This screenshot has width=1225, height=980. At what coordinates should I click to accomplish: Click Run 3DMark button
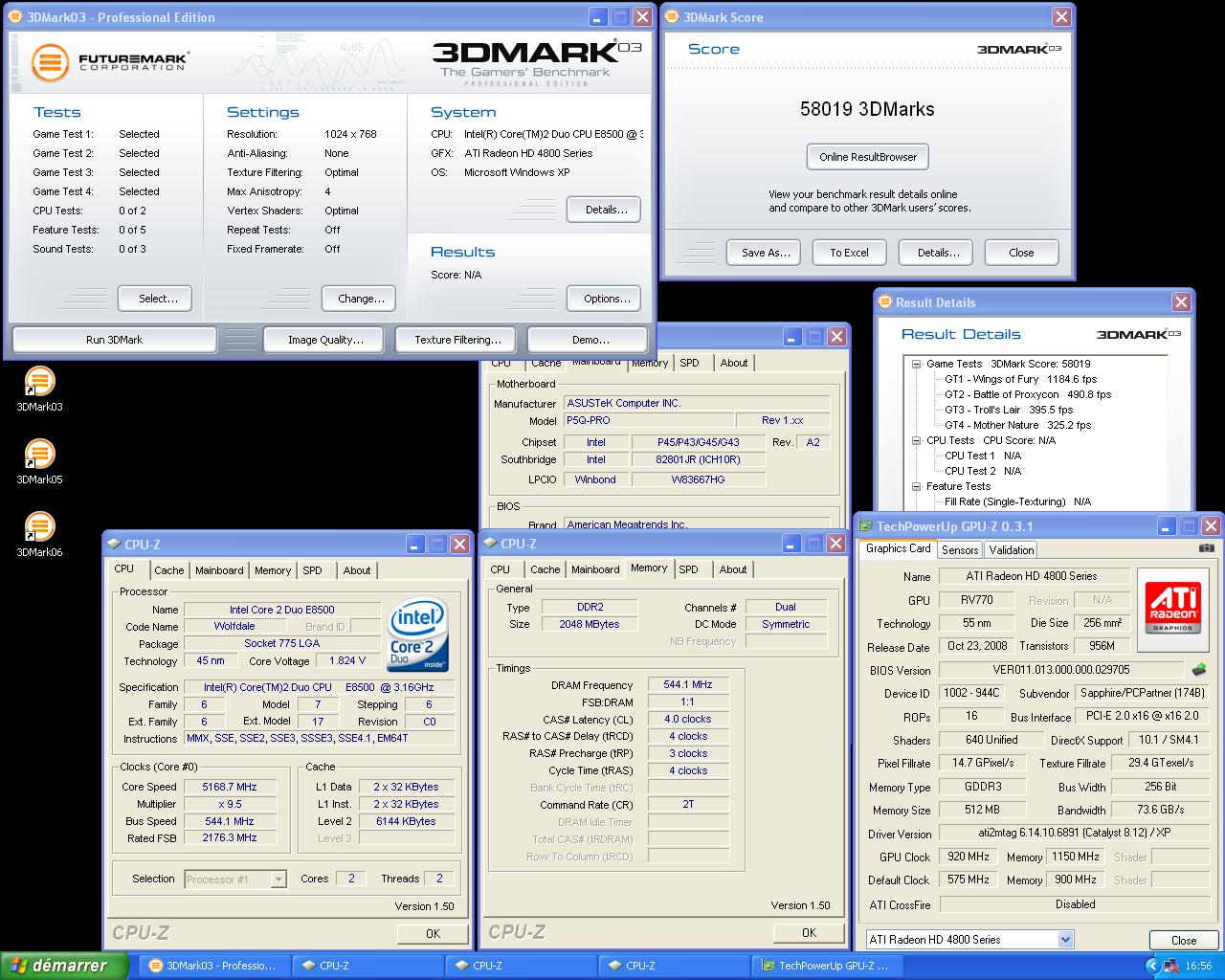point(114,340)
